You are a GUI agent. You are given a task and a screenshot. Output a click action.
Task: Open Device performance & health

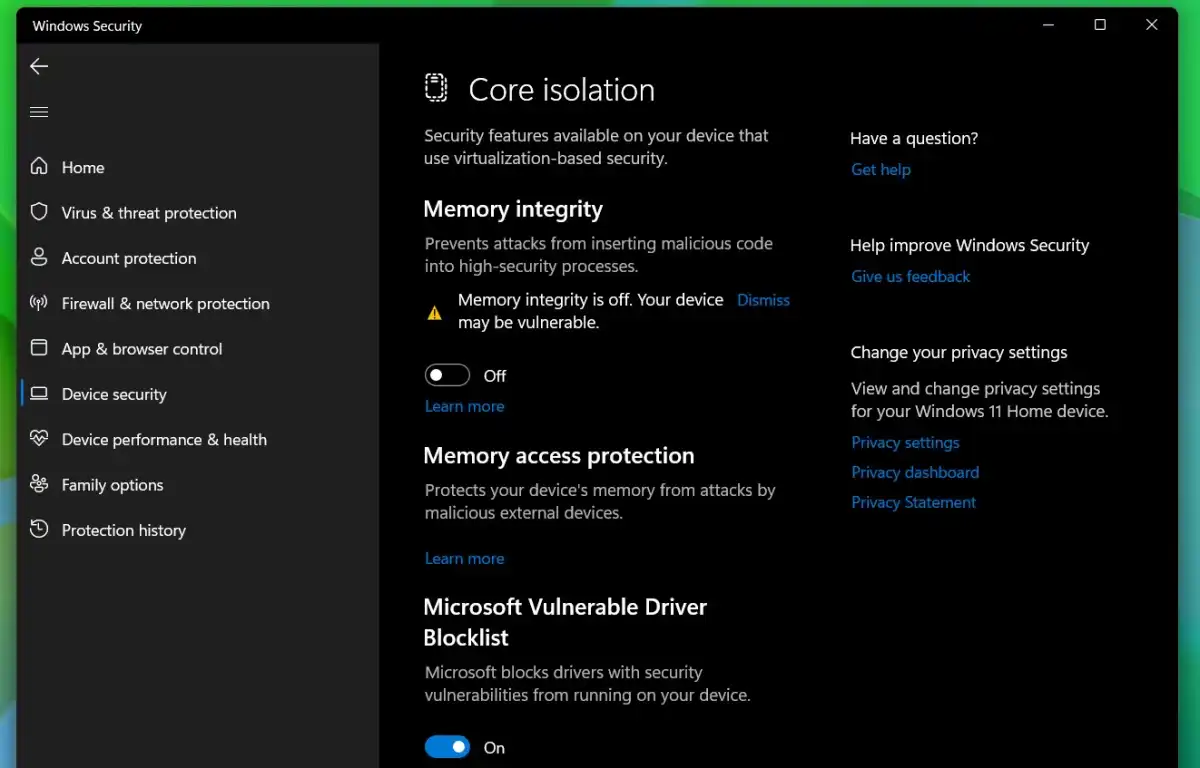[164, 439]
